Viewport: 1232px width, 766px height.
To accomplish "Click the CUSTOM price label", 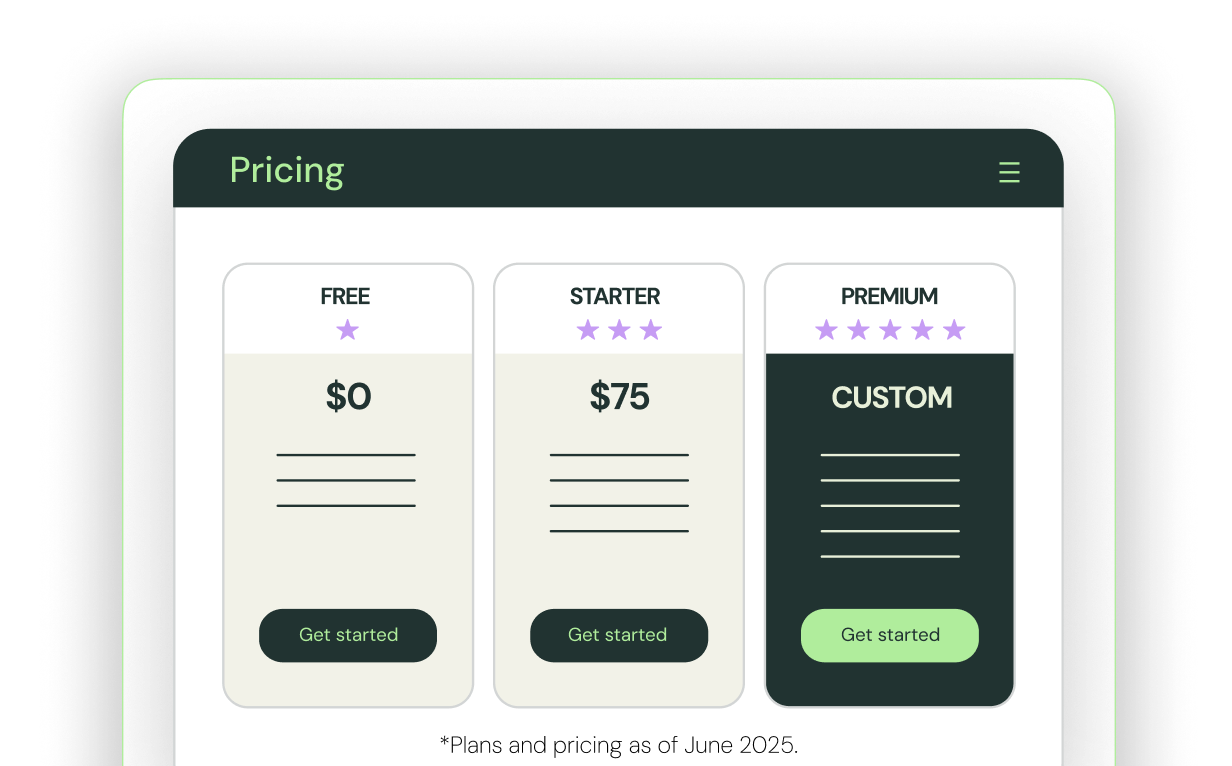I will coord(892,397).
